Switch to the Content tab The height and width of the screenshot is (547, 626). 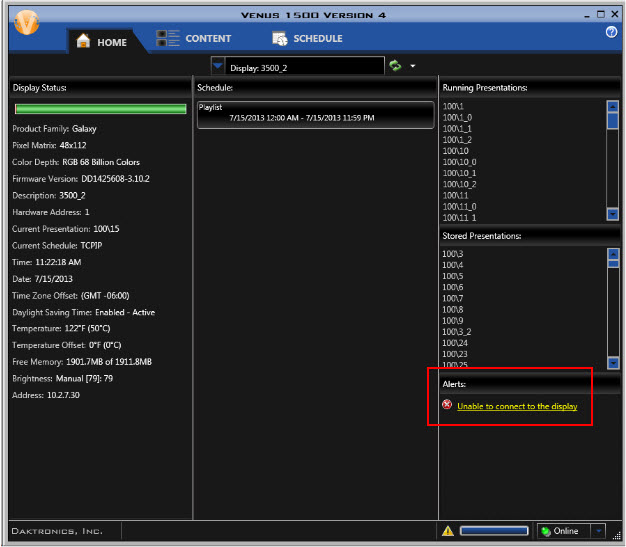coord(207,39)
